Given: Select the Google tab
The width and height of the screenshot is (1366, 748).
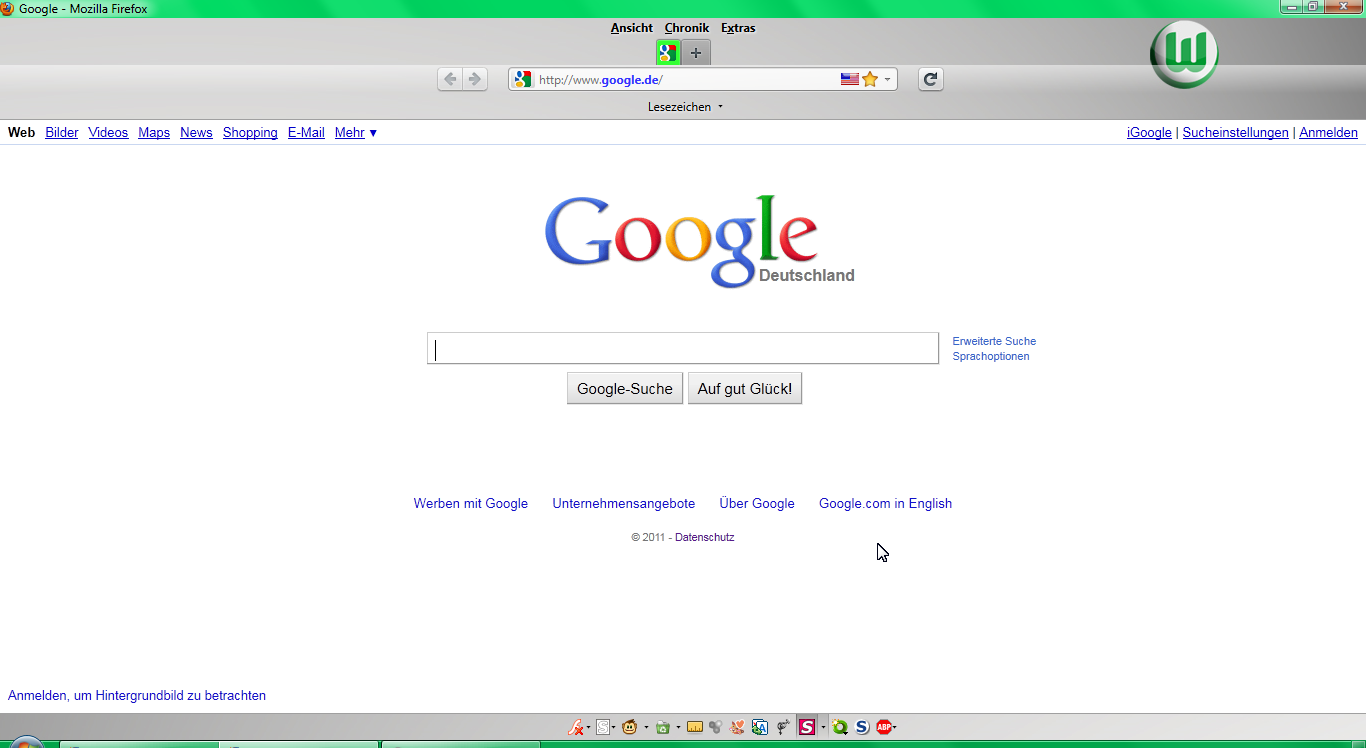Looking at the screenshot, I should coord(668,53).
